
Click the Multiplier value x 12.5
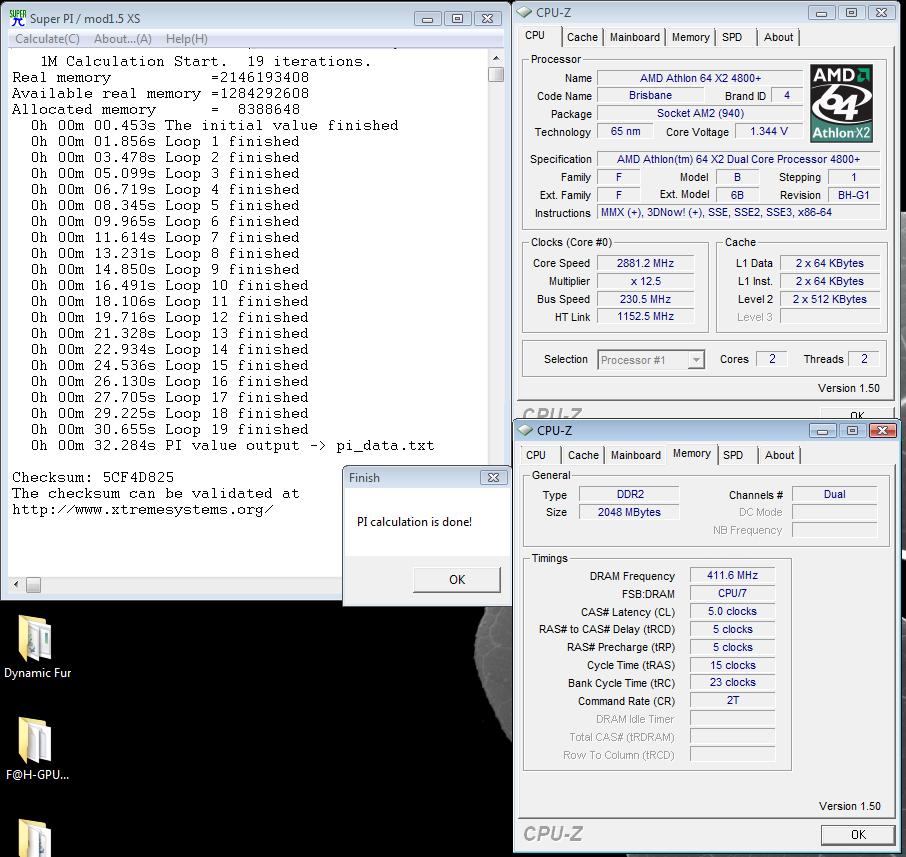pos(645,281)
